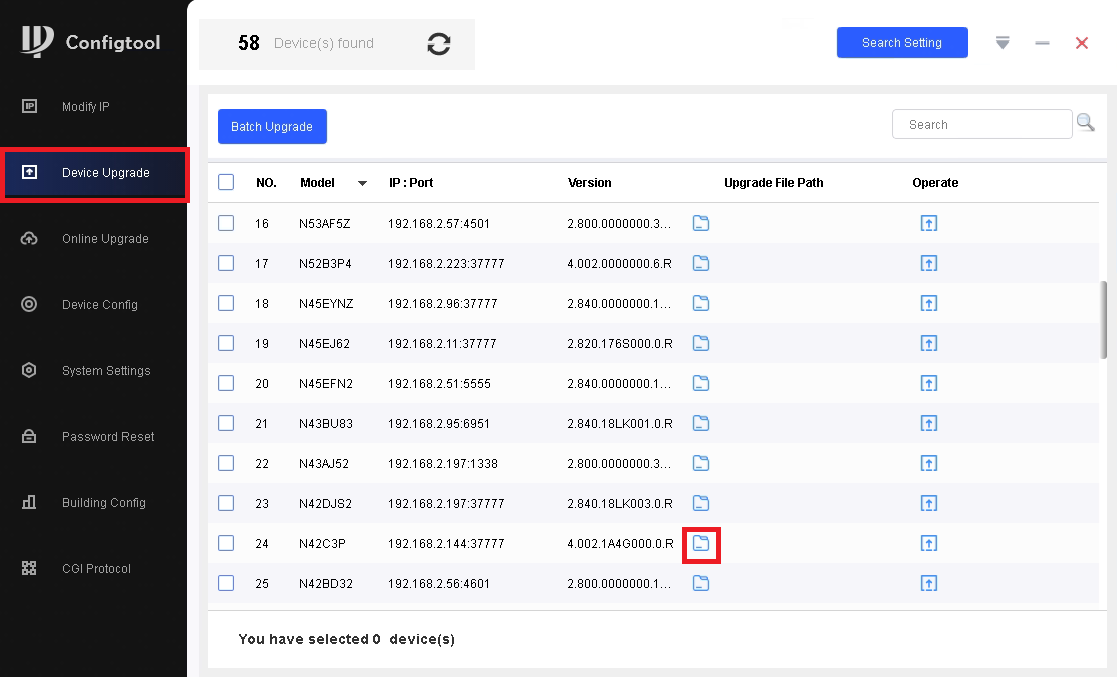Screen dimensions: 1117x677
Task: Click the Batch Upgrade button
Action: point(272,126)
